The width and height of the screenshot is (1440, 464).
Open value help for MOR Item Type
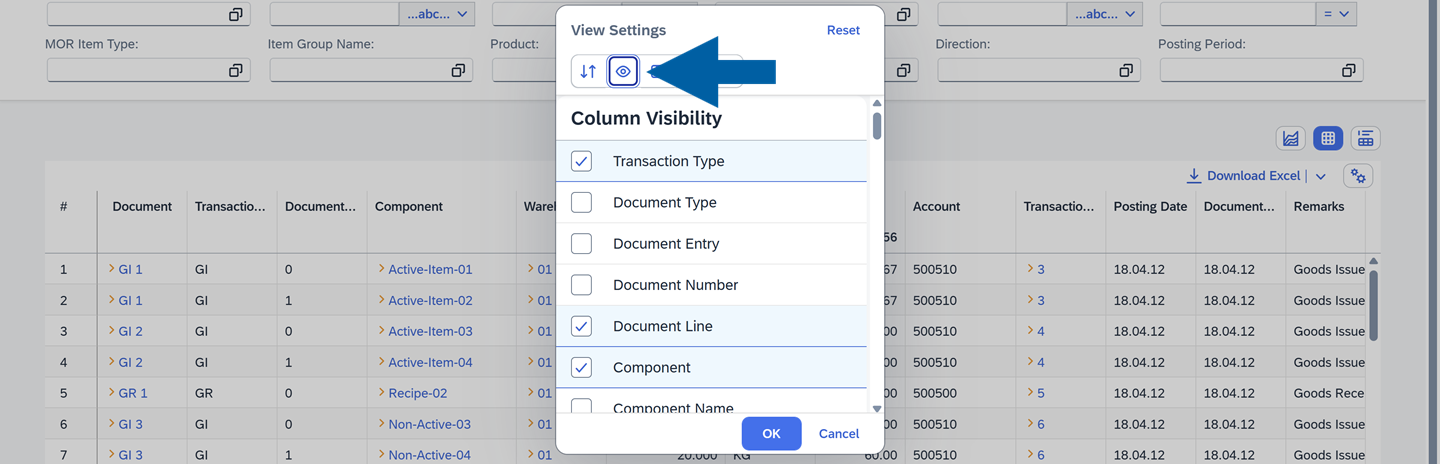(x=235, y=70)
